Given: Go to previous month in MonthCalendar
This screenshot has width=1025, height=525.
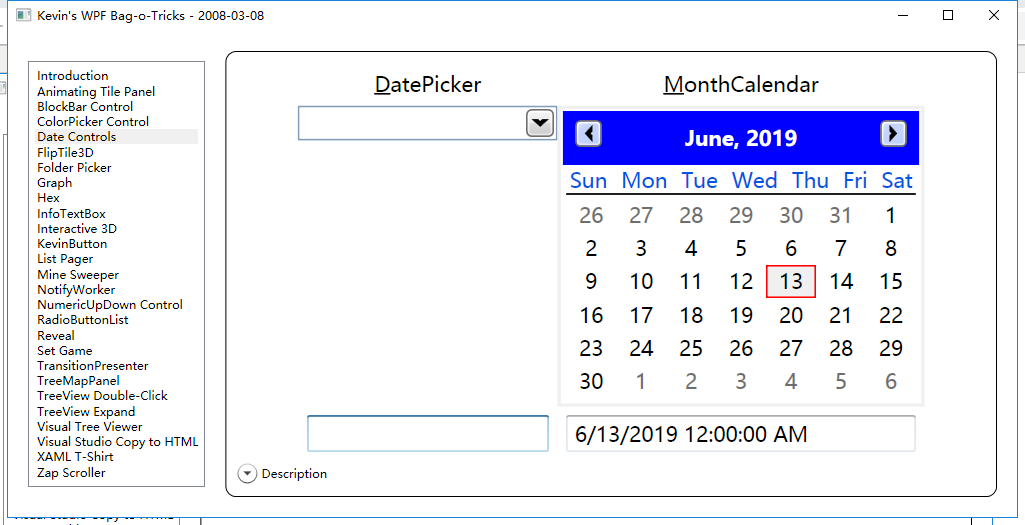Looking at the screenshot, I should click(x=588, y=134).
